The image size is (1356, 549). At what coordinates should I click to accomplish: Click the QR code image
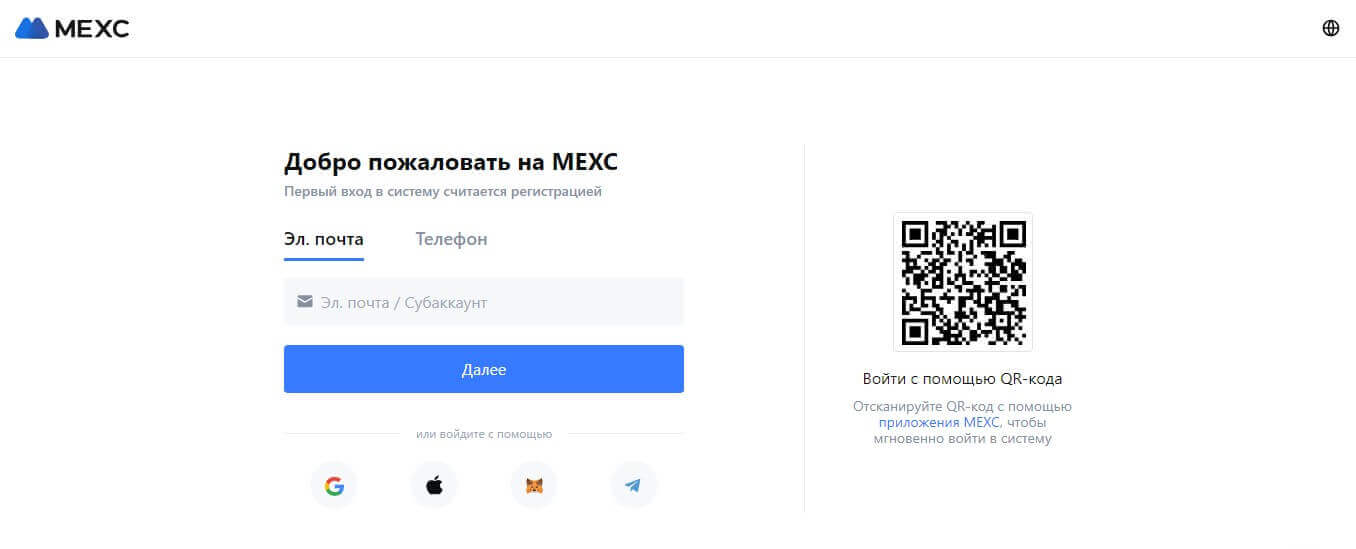(x=963, y=282)
